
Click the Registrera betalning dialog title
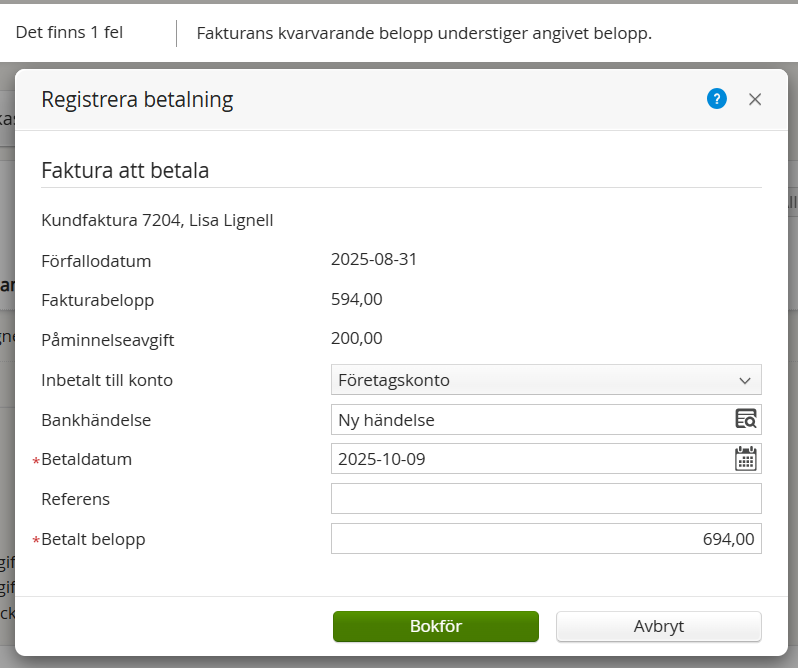click(137, 99)
